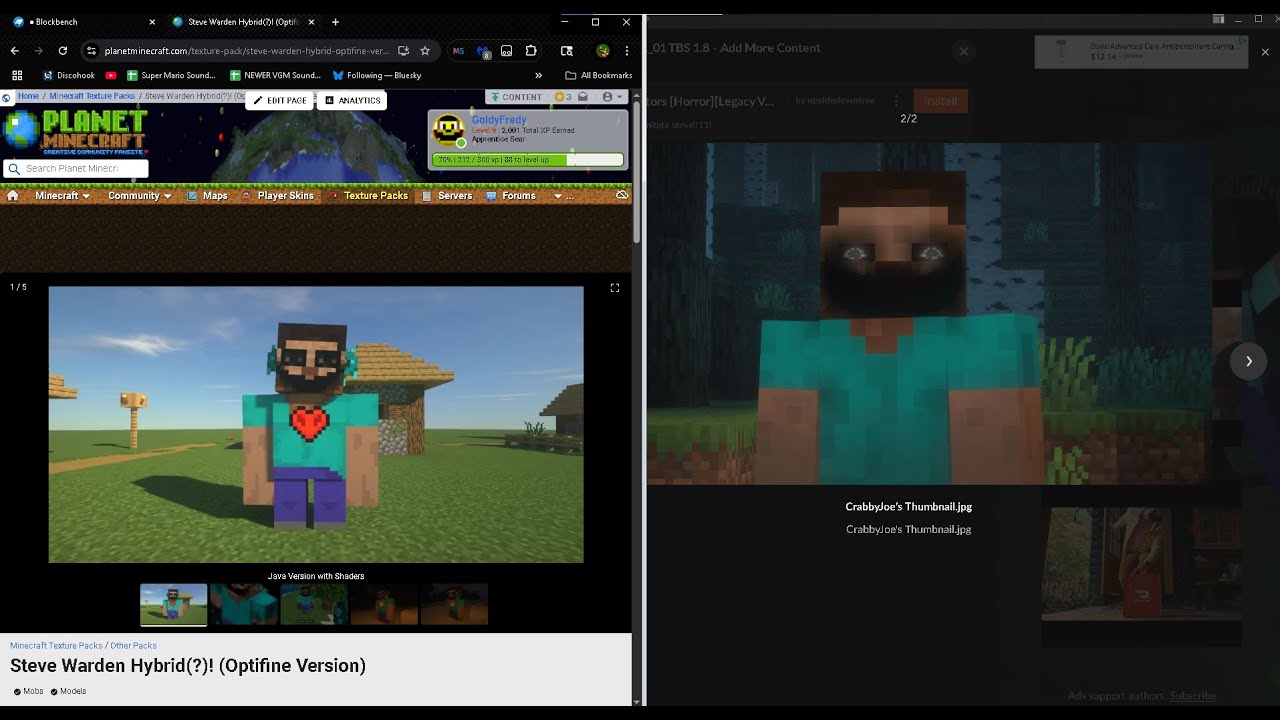Expand the hidden bookmarks overflow chevron
The width and height of the screenshot is (1280, 720).
(x=538, y=75)
